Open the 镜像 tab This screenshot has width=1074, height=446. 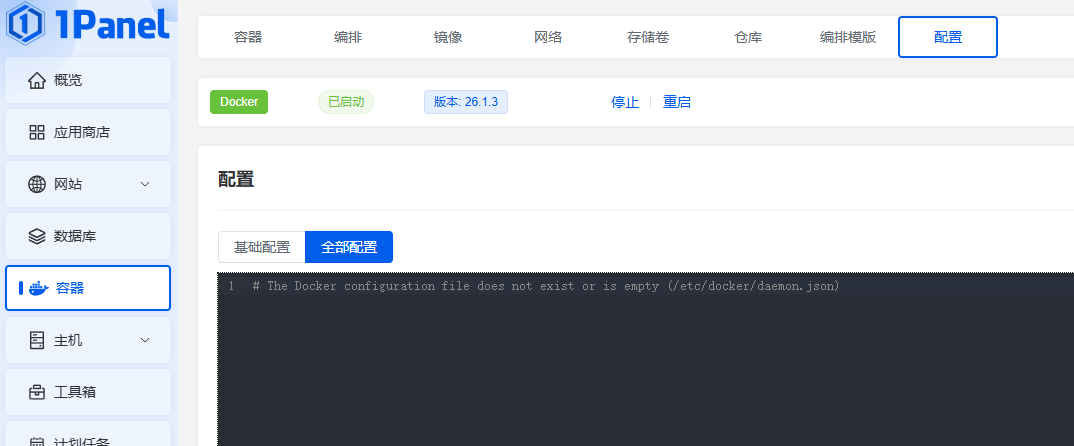[448, 37]
